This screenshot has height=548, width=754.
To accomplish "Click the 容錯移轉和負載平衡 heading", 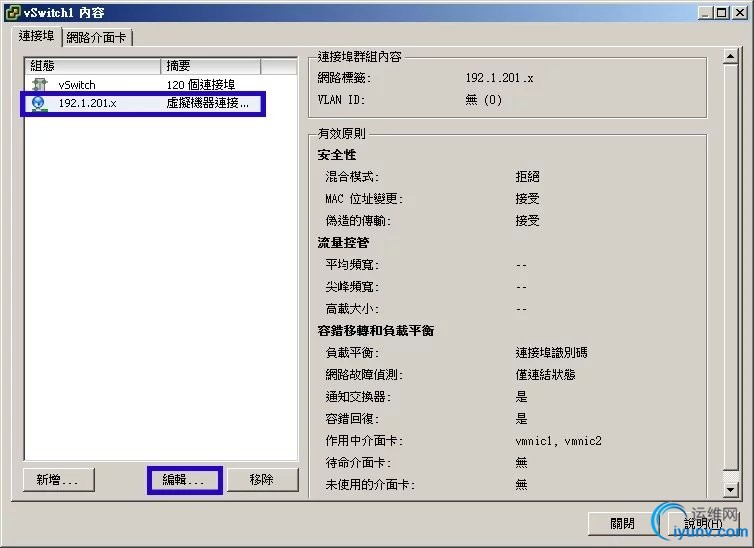I will click(376, 331).
